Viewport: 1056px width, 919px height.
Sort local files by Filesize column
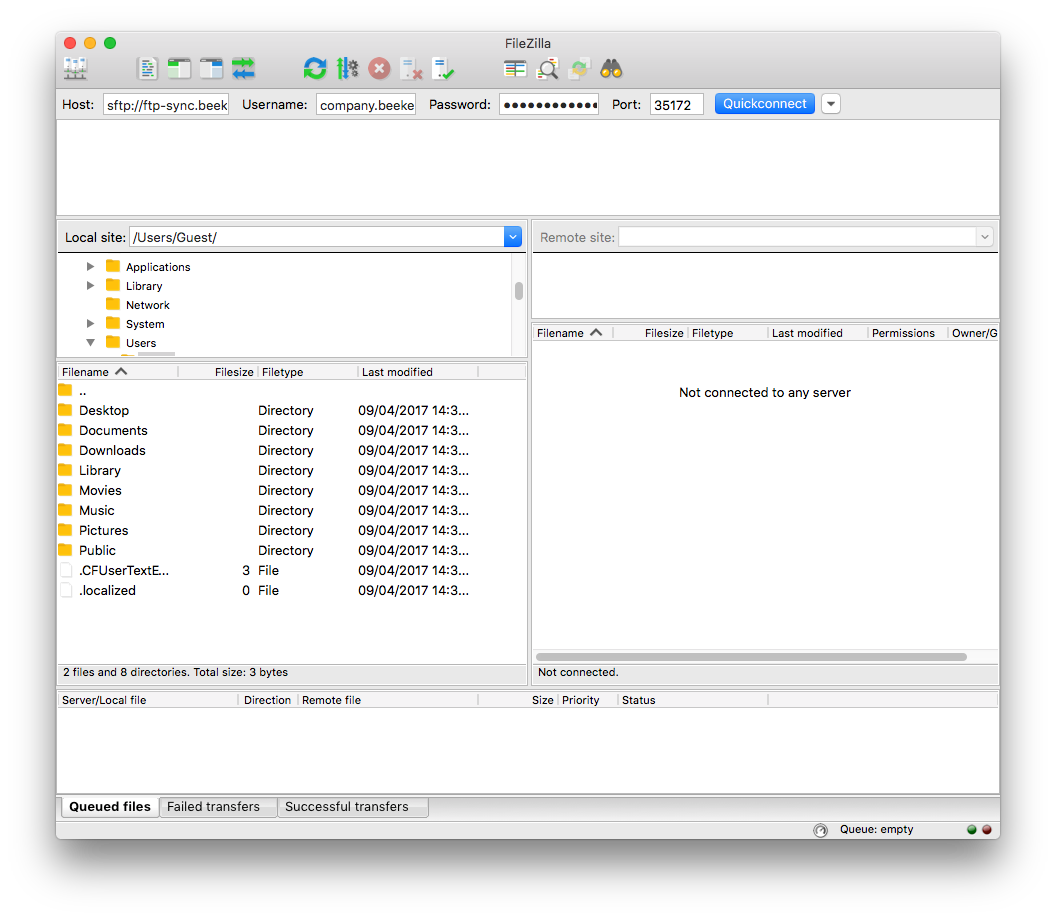click(x=233, y=371)
